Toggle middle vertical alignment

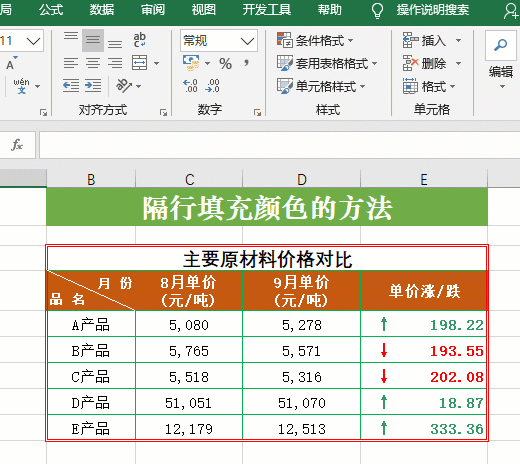click(93, 40)
